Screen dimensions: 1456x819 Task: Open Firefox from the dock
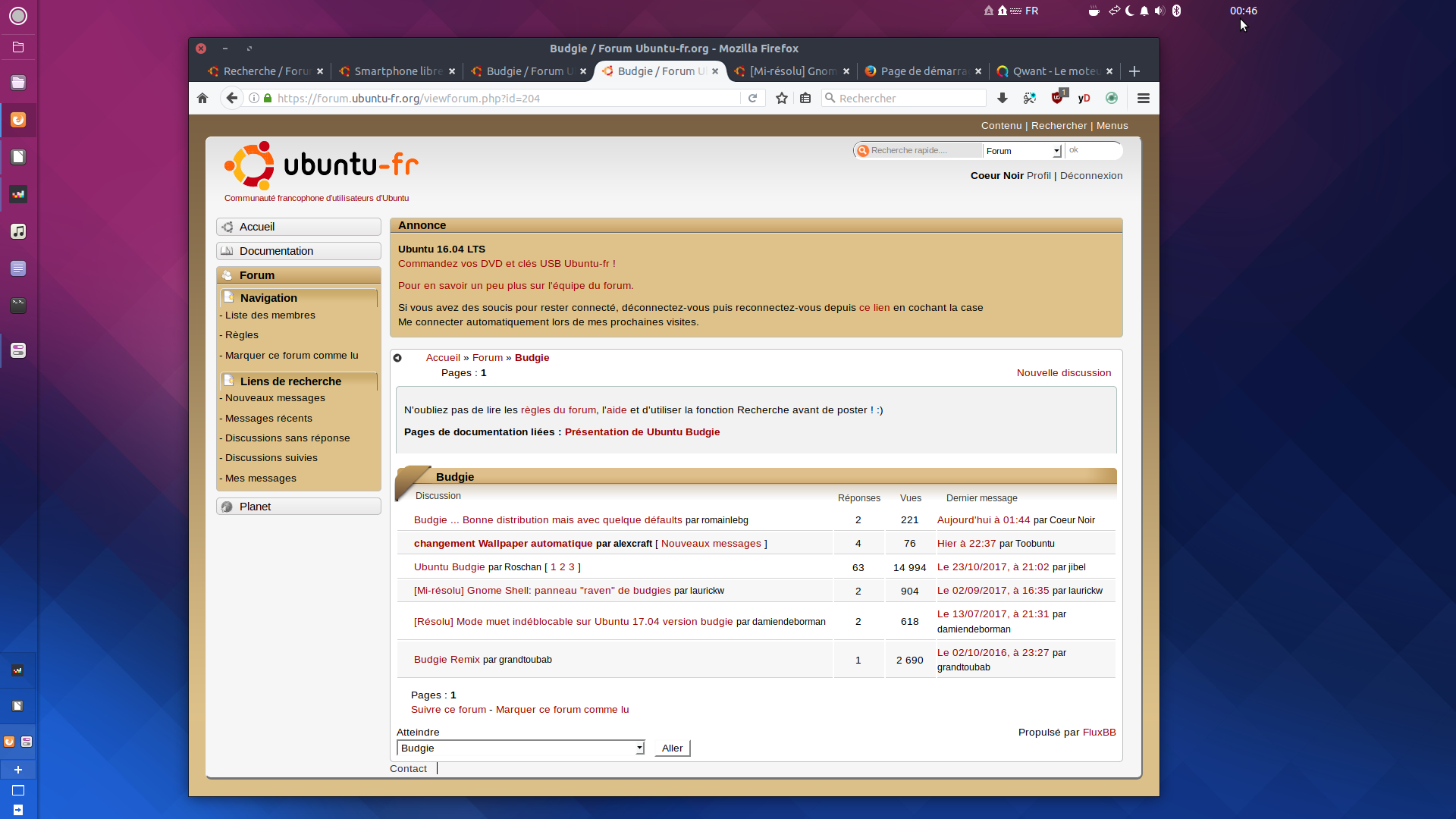(18, 120)
